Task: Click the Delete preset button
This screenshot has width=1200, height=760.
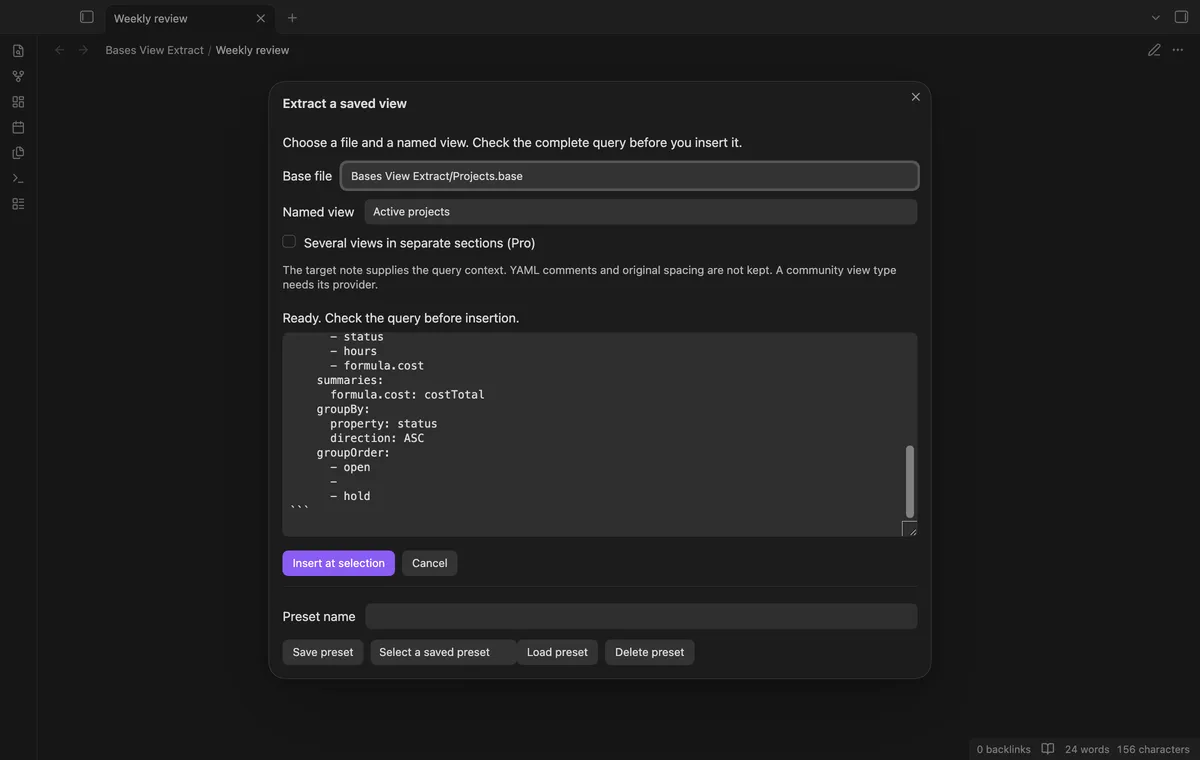Action: pos(649,652)
